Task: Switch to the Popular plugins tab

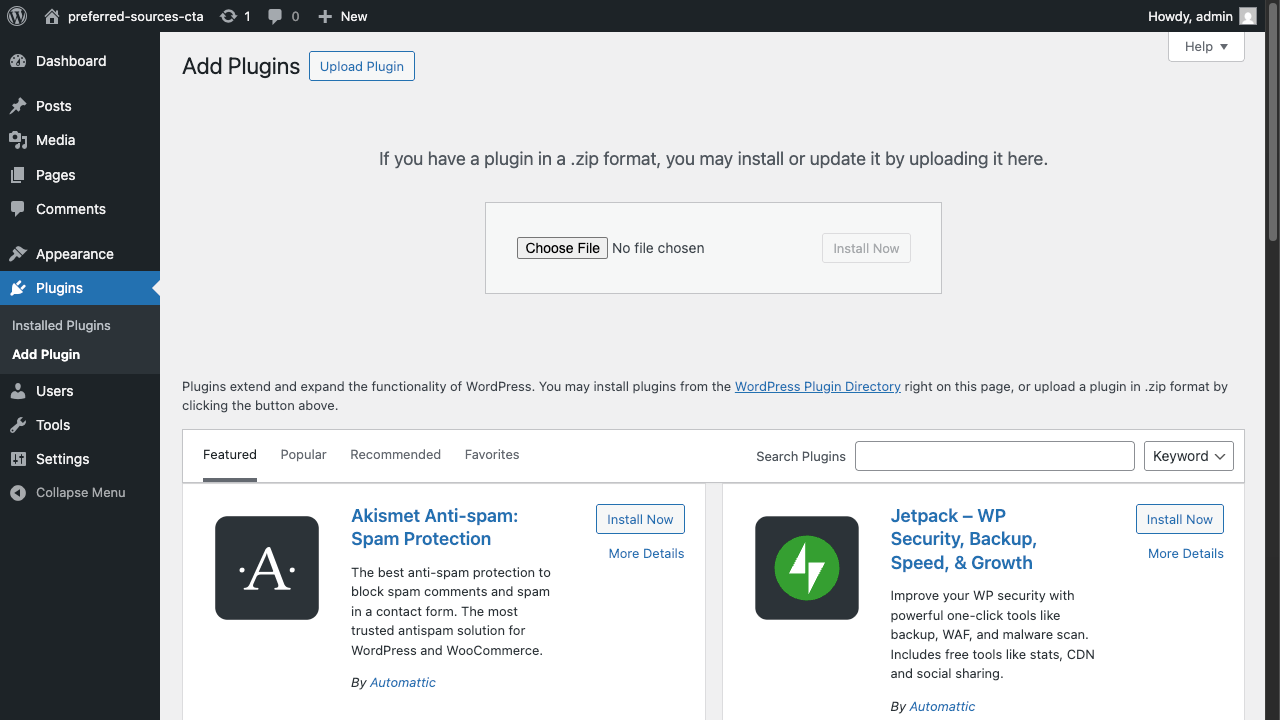Action: [303, 454]
